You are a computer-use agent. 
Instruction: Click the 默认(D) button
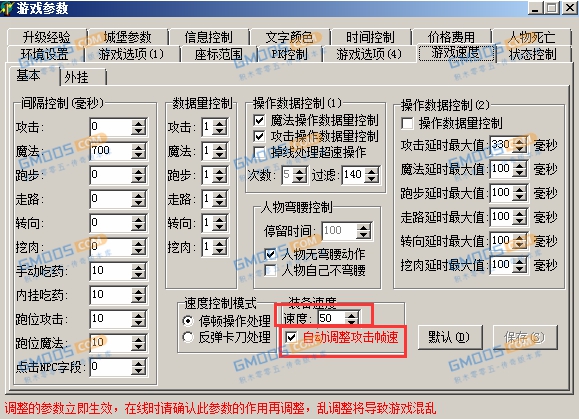pos(450,337)
